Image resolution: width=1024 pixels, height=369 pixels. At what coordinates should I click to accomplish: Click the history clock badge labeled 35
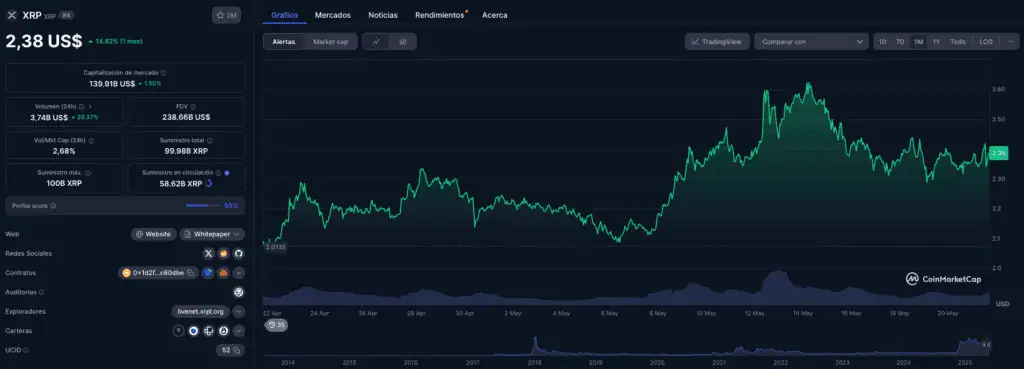276,325
